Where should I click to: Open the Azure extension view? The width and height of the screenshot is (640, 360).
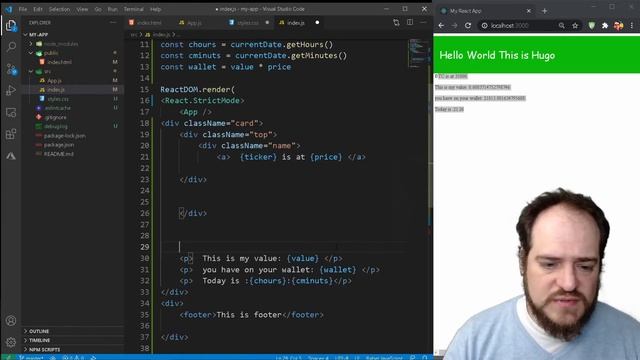pos(11,156)
